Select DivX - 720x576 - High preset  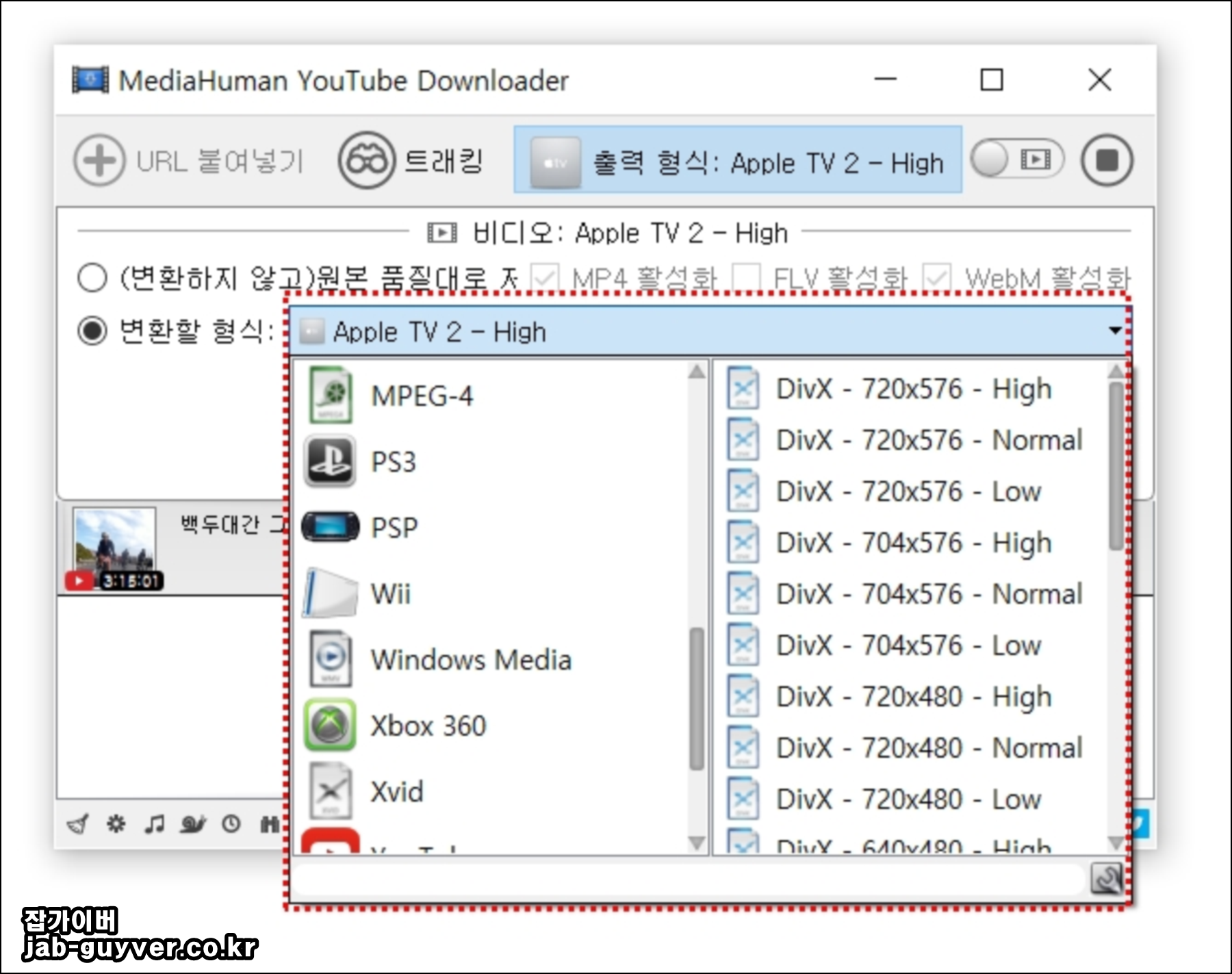pos(910,389)
